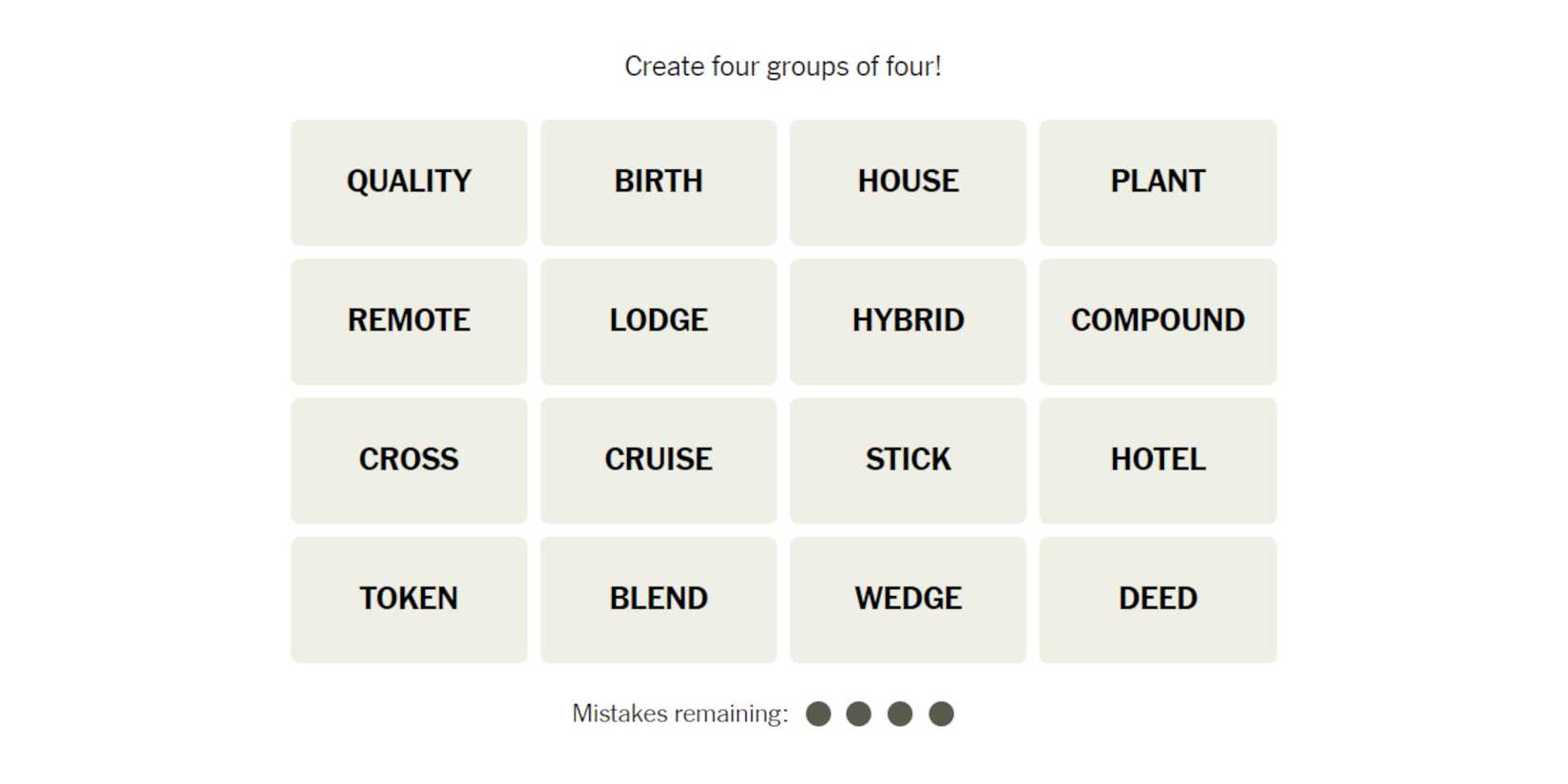Screen dimensions: 1568x784
Task: Toggle the HOUSE word tile
Action: click(x=908, y=182)
